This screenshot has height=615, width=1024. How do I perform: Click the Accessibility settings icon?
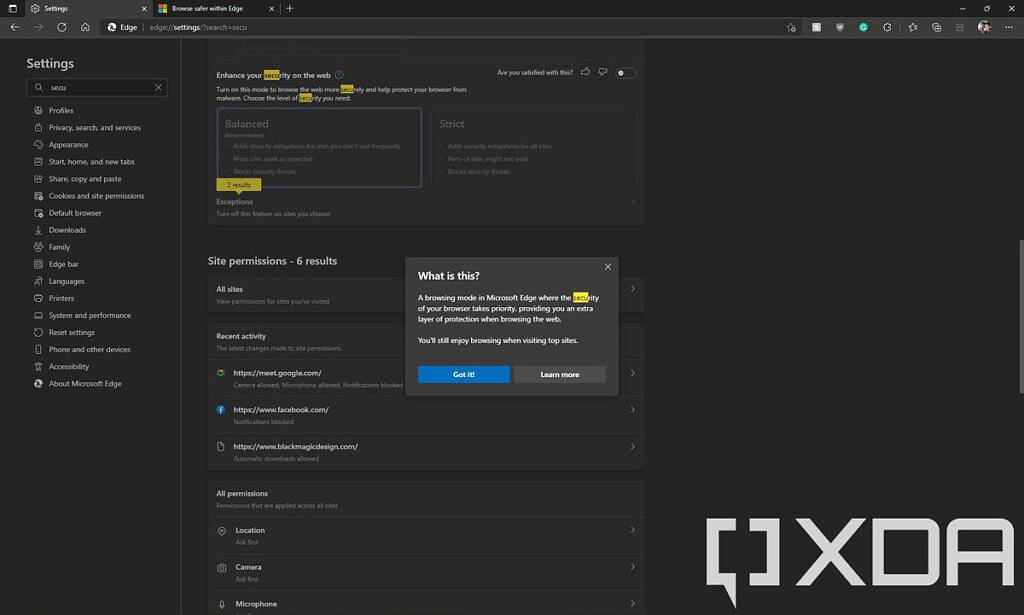point(37,366)
